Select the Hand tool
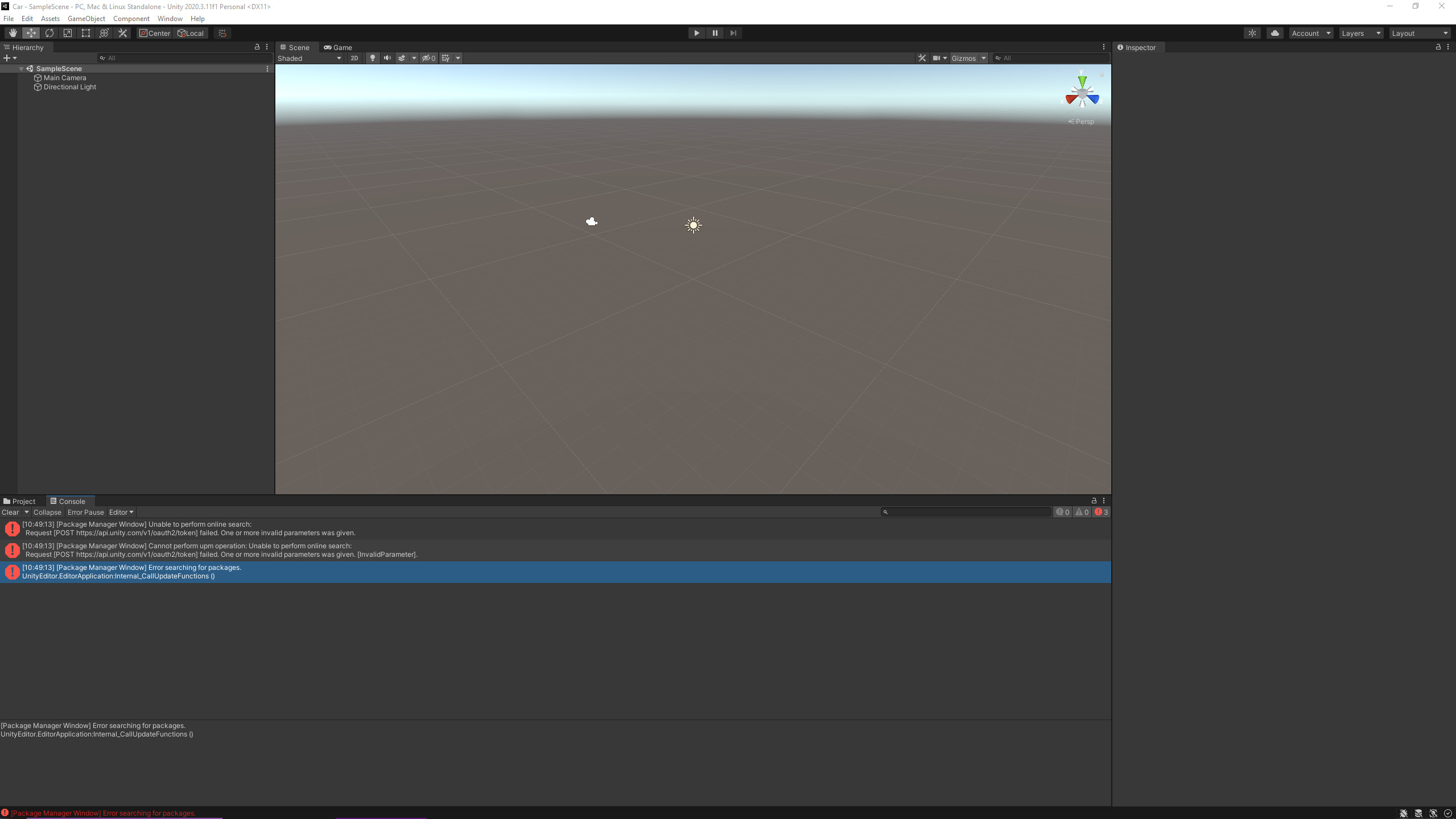The height and width of the screenshot is (819, 1456). (13, 33)
